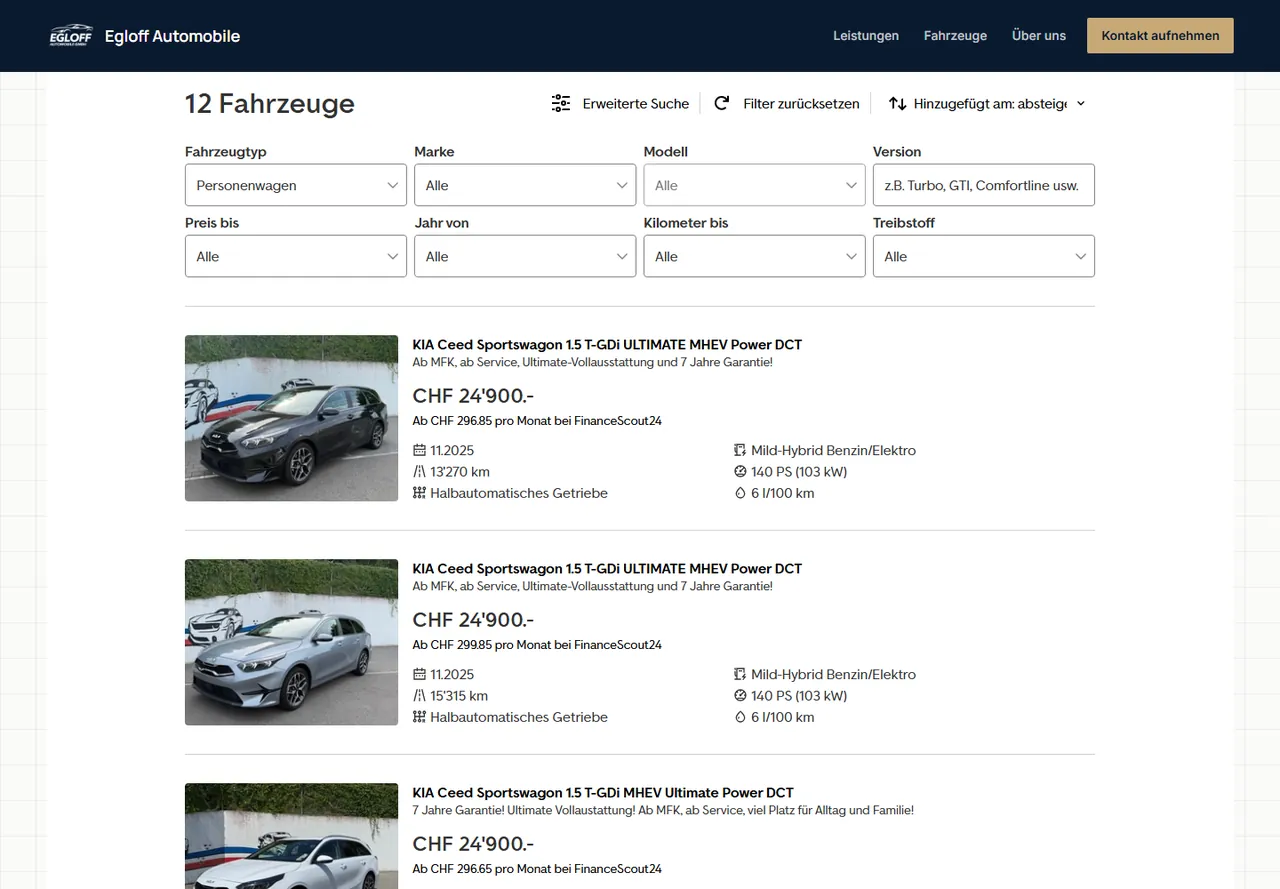Click the consumption drop icon in the silver KIA listing

tap(740, 717)
